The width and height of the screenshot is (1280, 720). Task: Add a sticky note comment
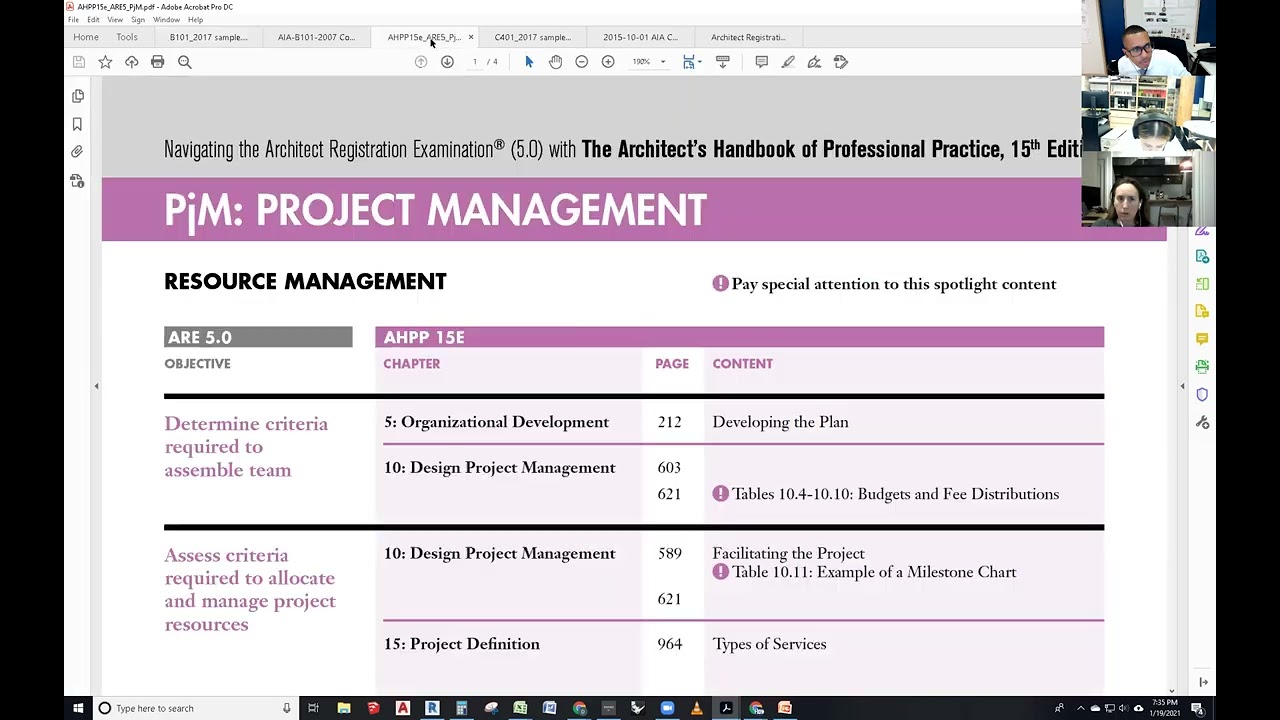click(x=761, y=62)
